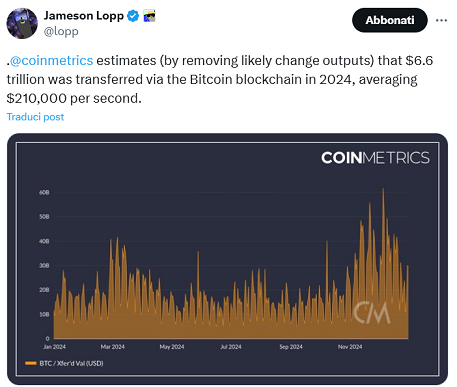The image size is (457, 387).
Task: Open the Jameson Lopp display name
Action: click(84, 16)
